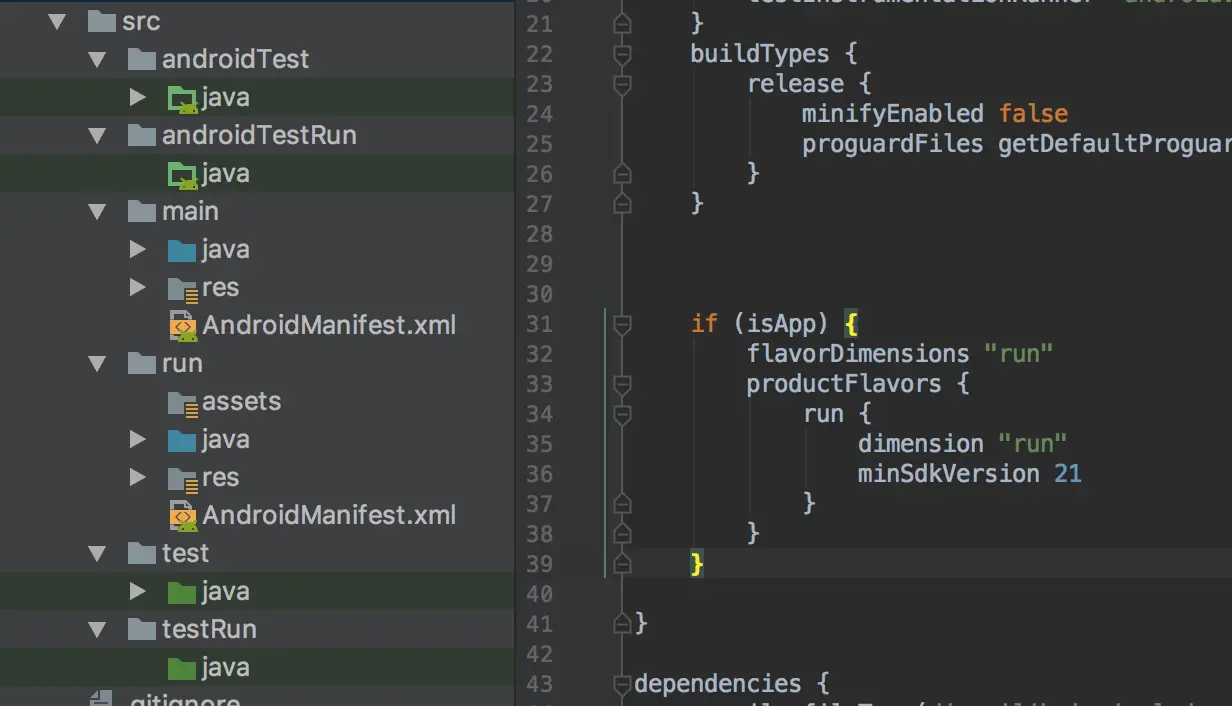Click 'dimension' on line 35
The image size is (1232, 706).
921,443
